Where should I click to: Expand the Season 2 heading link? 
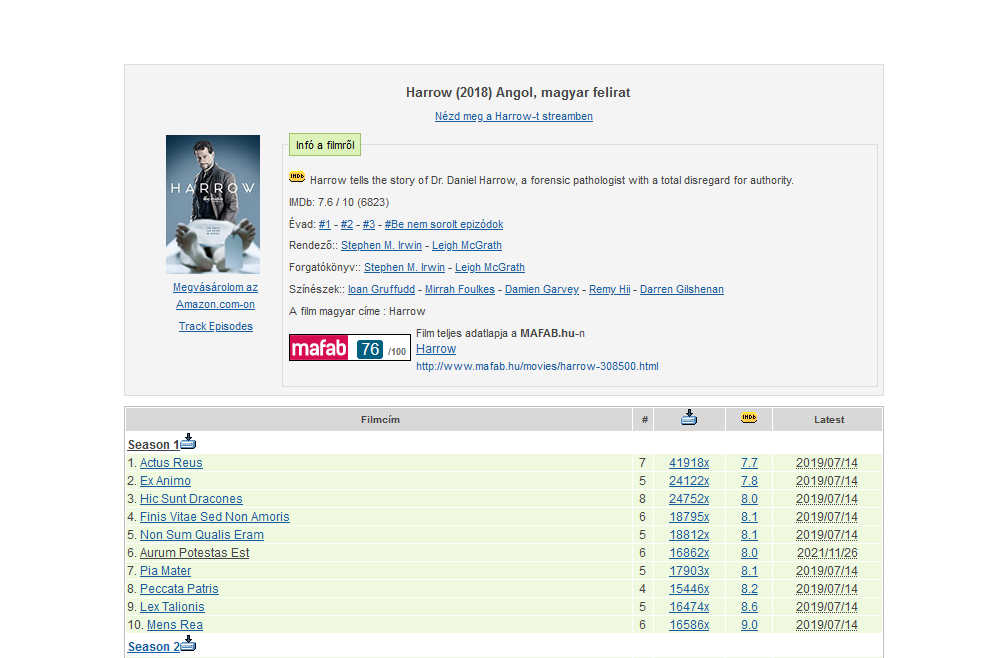click(153, 647)
